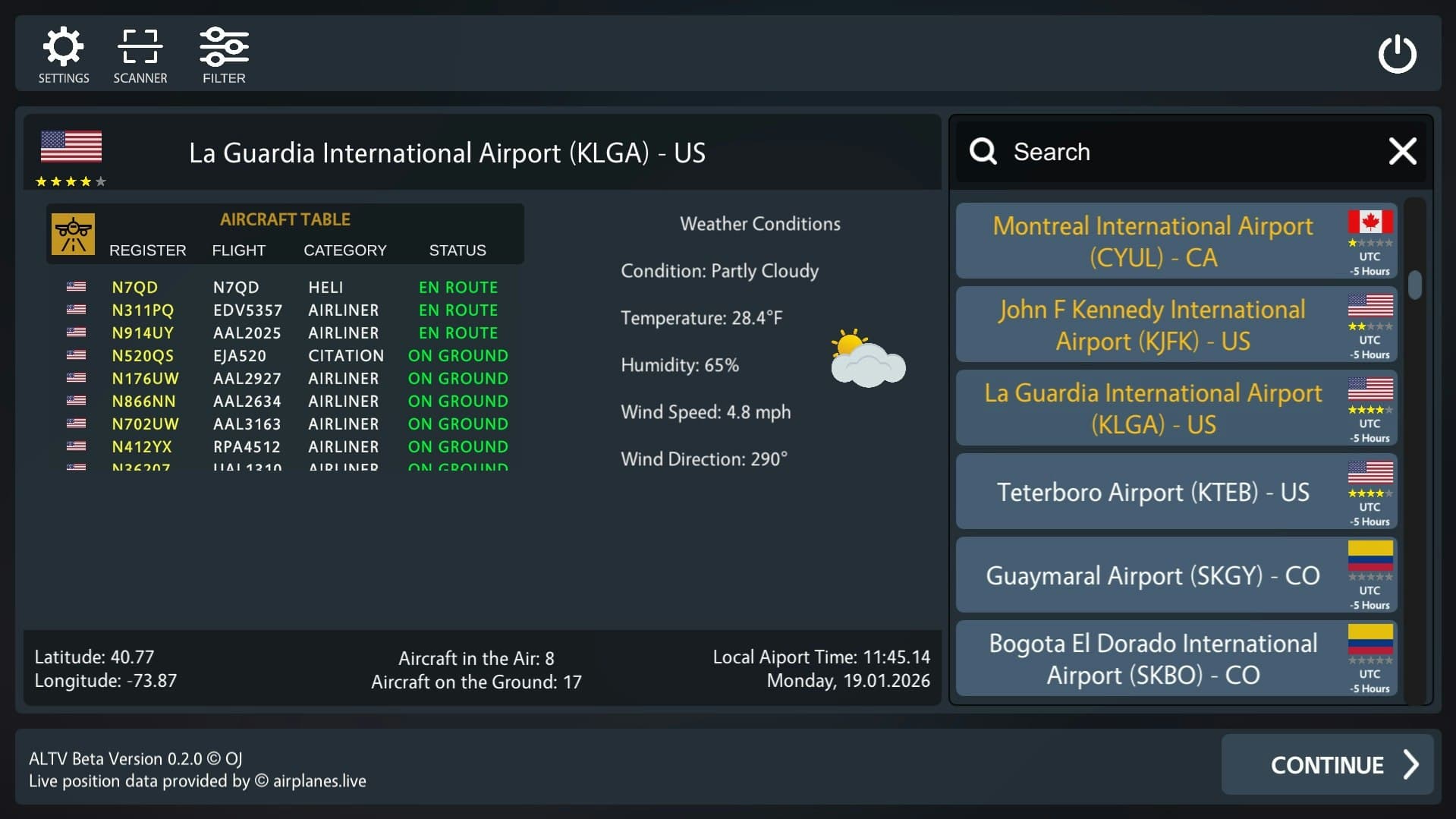Click the US flag next to La Guardia title

71,146
